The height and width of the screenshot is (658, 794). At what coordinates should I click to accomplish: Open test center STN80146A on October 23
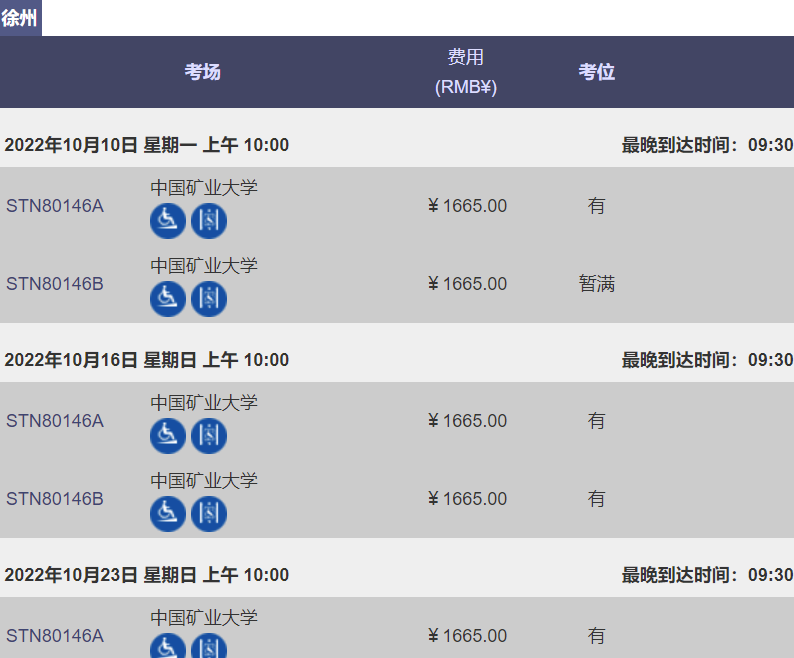55,636
